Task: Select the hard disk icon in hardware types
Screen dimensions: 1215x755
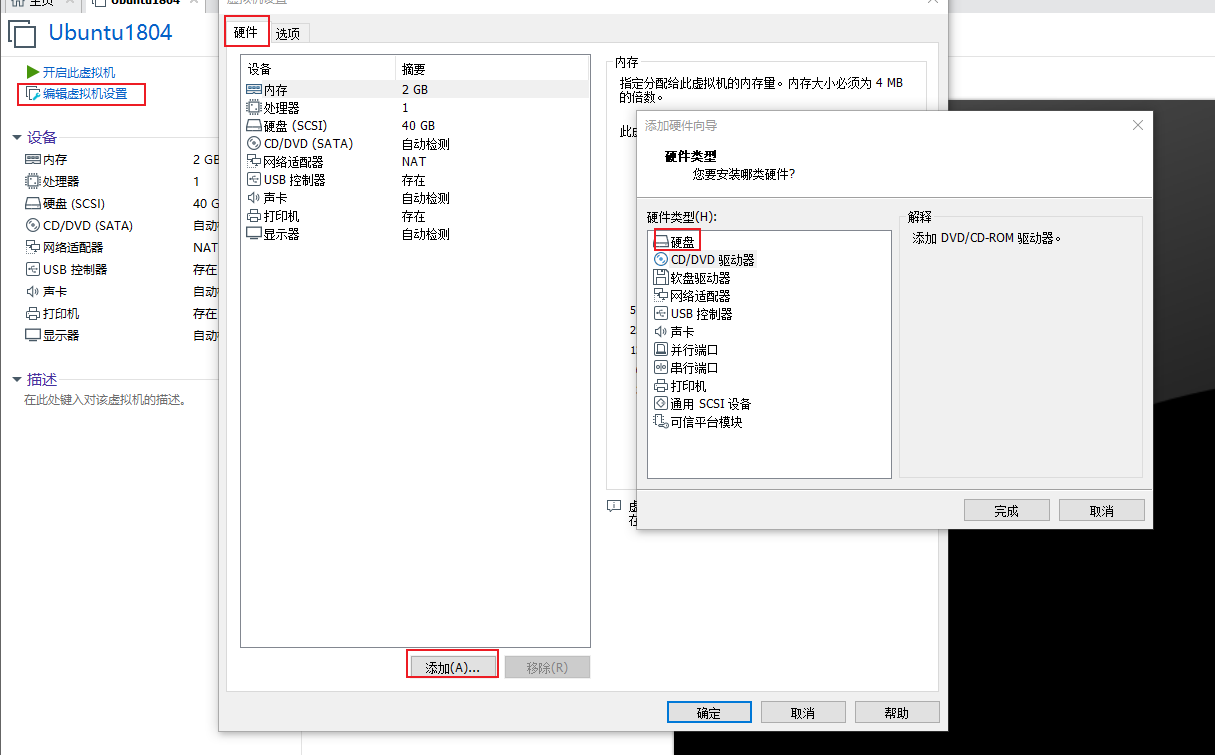Action: tap(661, 242)
